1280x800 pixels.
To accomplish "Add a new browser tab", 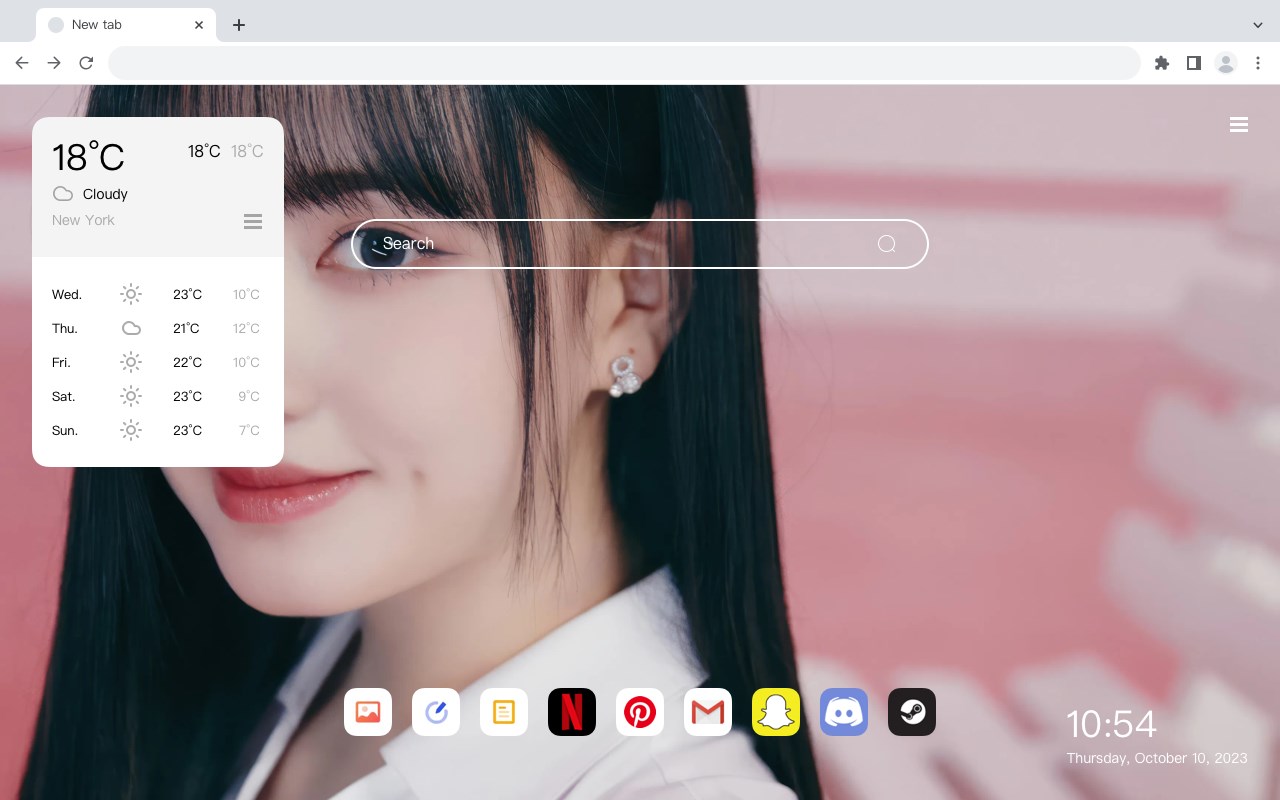I will (x=239, y=25).
